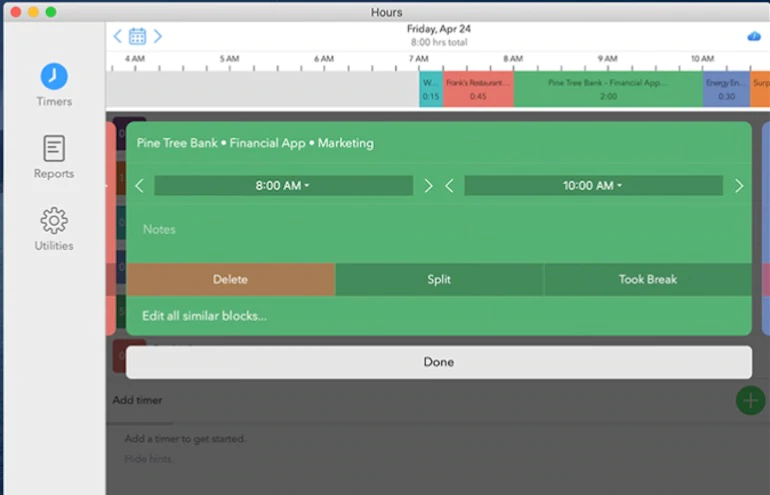Click the cloud sync icon

(754, 36)
